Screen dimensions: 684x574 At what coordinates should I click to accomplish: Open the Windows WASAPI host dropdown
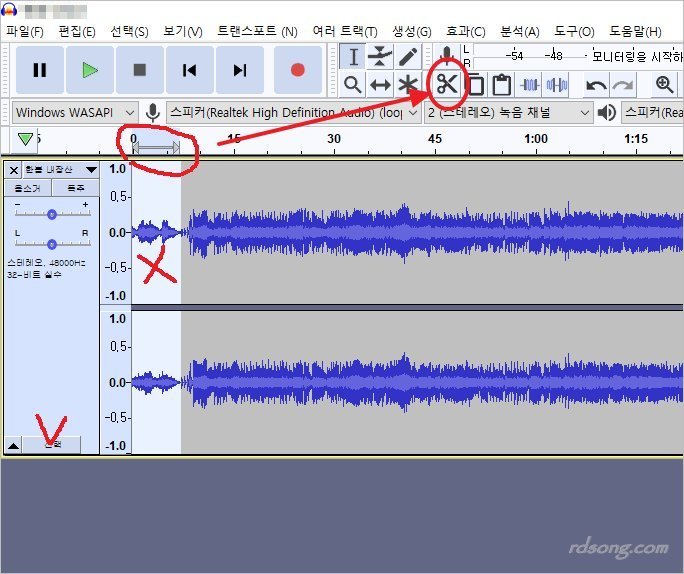(x=75, y=112)
